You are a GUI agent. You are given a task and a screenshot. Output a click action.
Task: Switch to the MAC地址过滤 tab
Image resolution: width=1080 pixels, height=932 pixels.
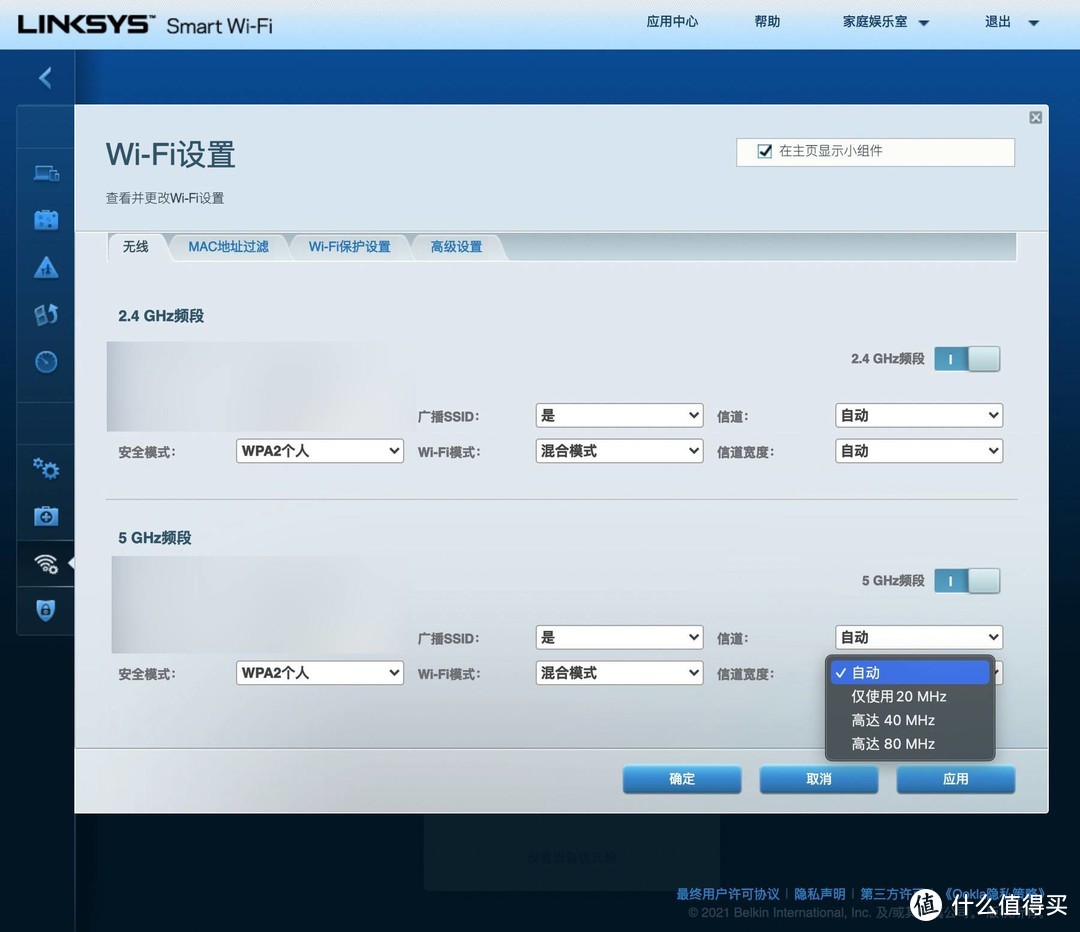point(228,246)
